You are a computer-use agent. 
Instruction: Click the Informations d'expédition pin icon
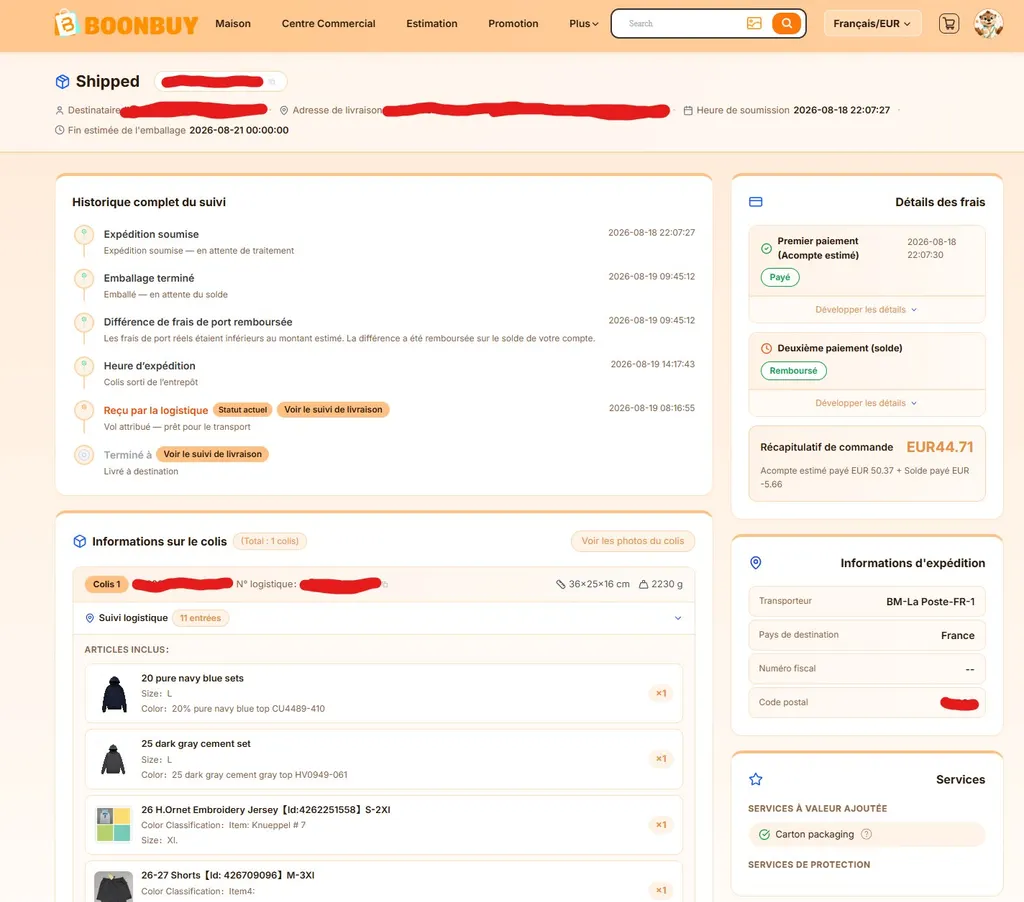pyautogui.click(x=756, y=562)
